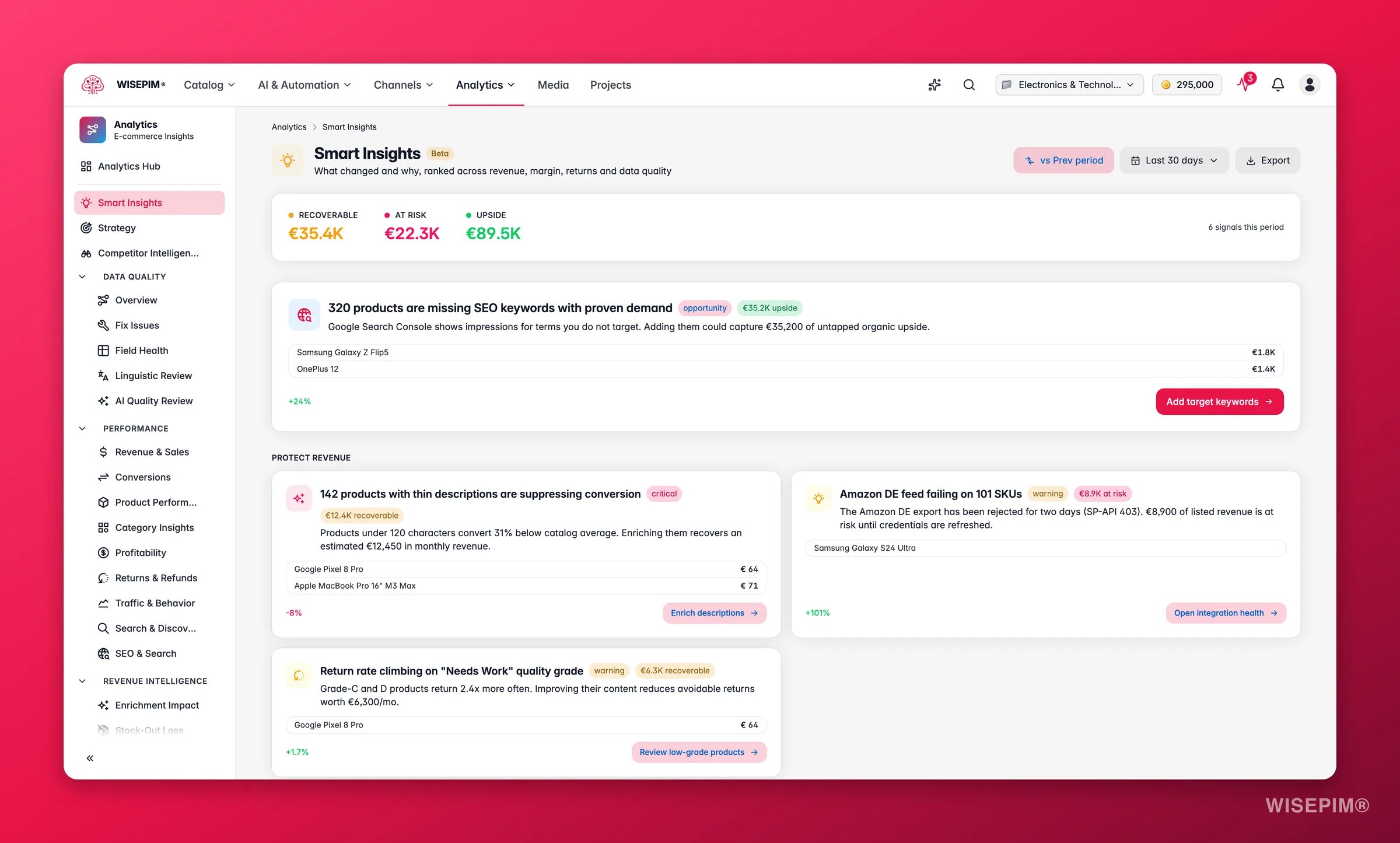
Task: Click the 295,000 credits balance
Action: point(1187,85)
